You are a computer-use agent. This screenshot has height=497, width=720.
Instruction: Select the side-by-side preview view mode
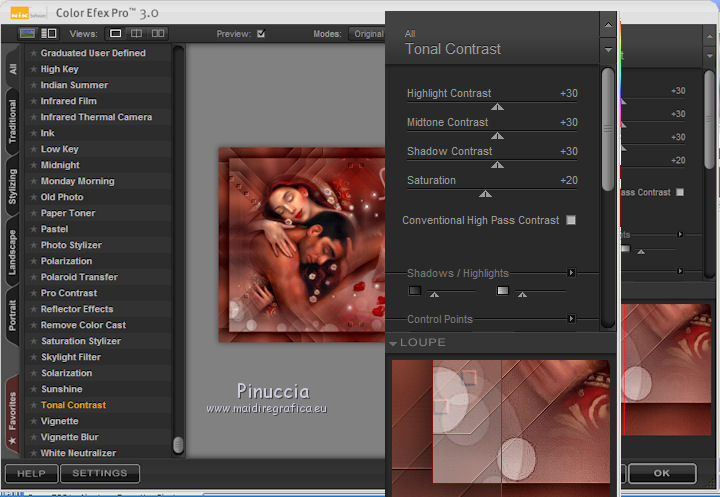pyautogui.click(x=158, y=34)
